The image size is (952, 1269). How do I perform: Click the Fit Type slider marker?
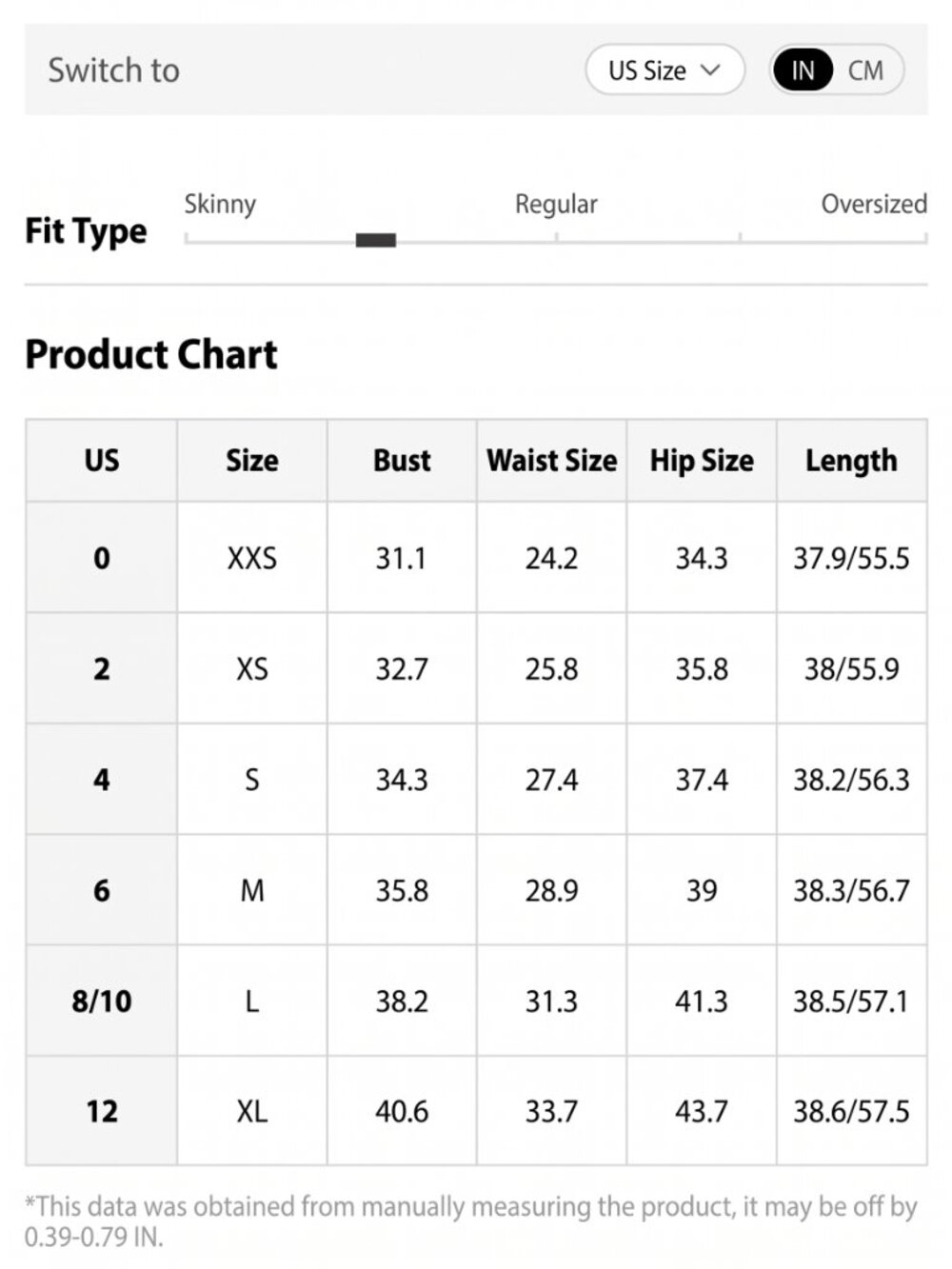[376, 240]
